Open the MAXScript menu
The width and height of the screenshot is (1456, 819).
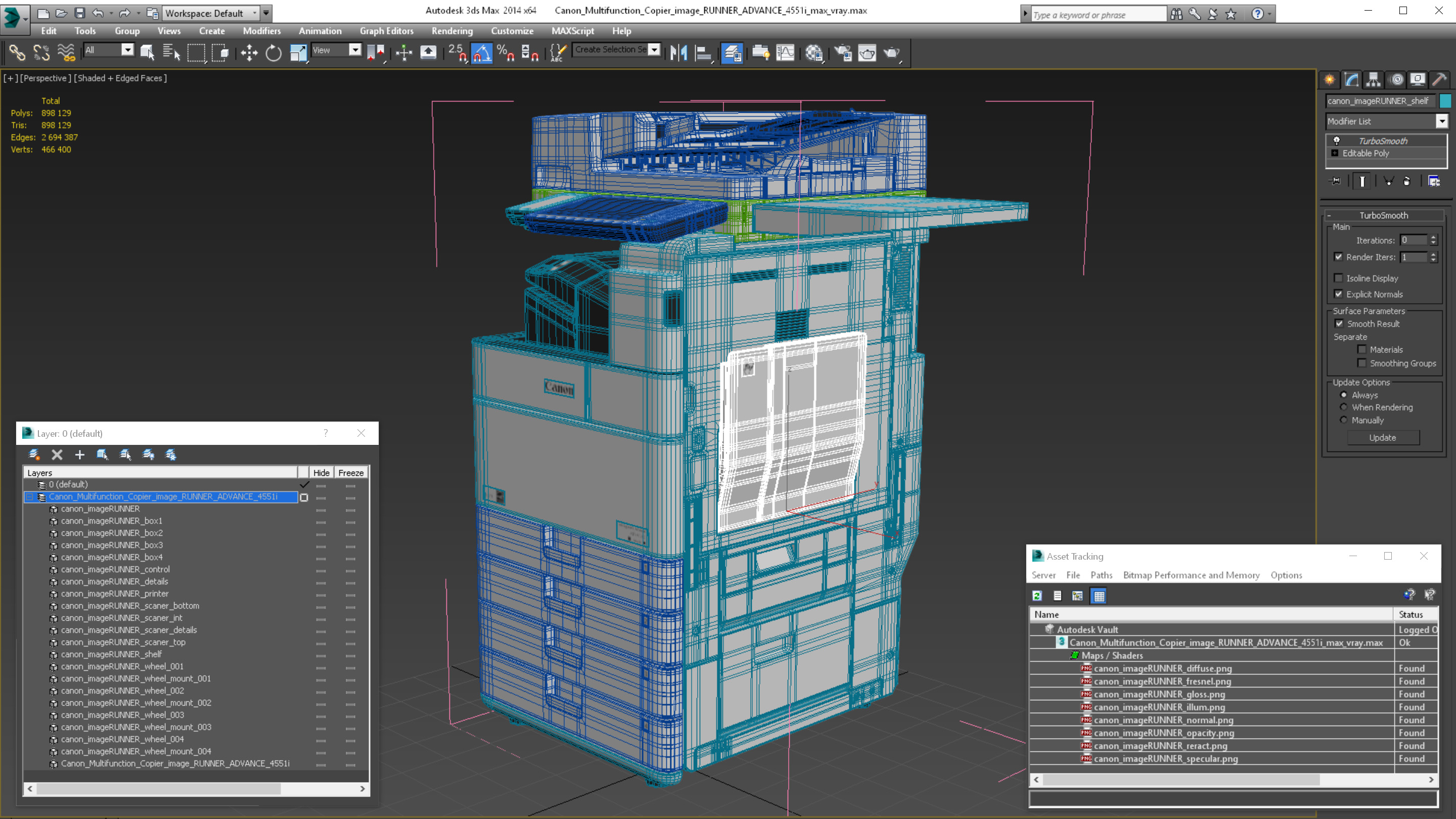coord(573,31)
